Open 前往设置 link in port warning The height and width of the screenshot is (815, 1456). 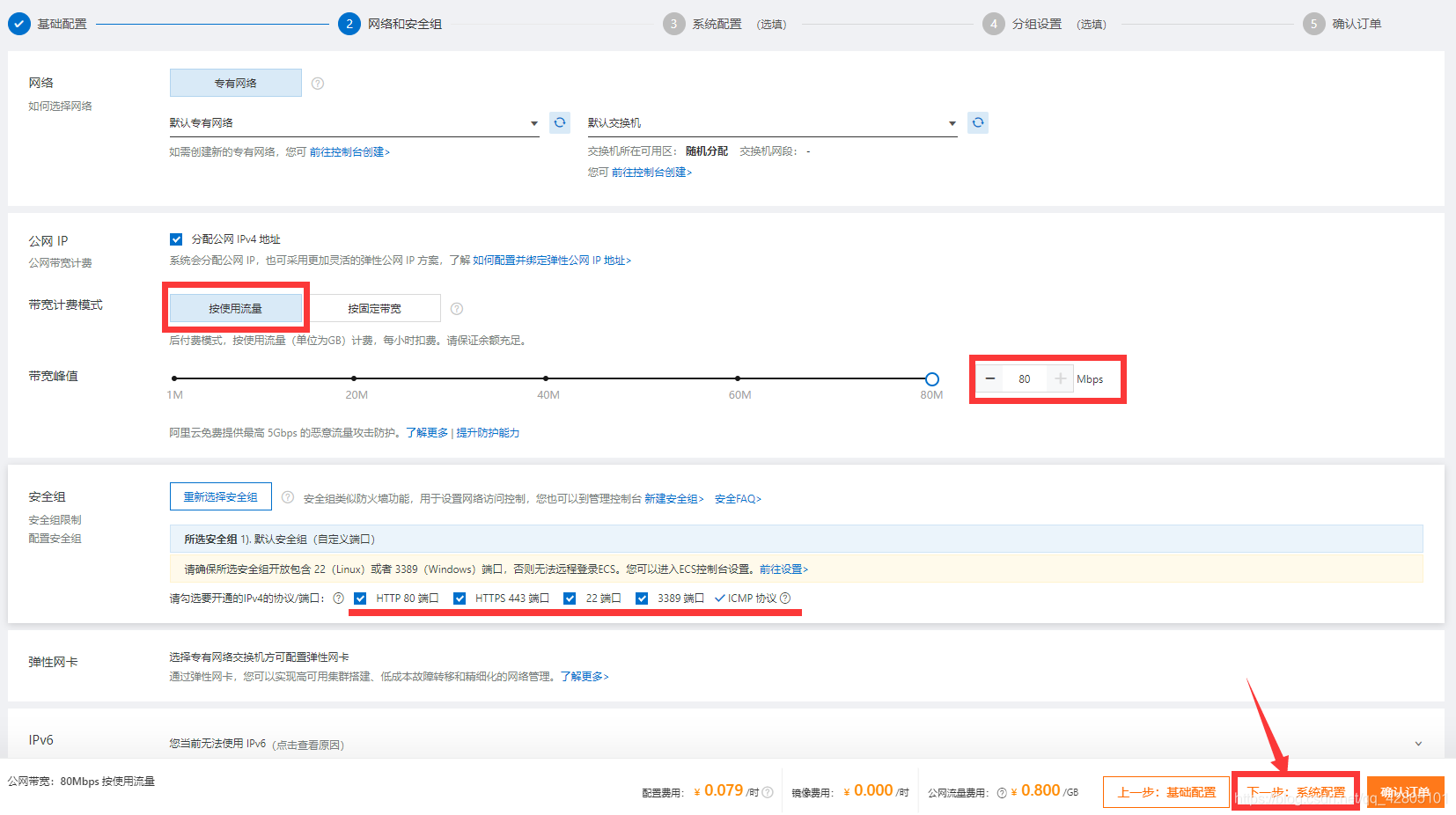pos(783,569)
